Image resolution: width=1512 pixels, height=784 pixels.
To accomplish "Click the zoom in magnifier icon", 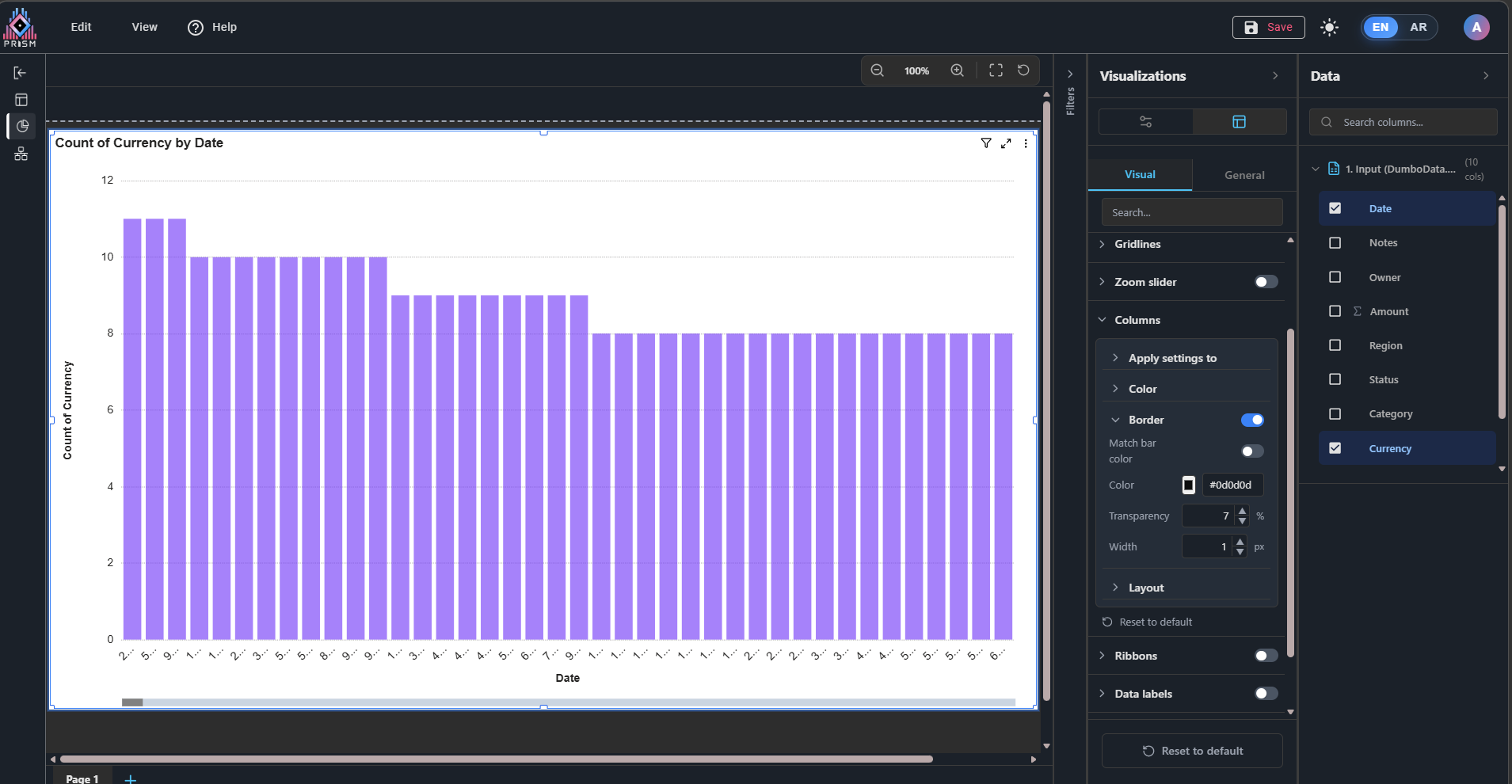I will [957, 70].
